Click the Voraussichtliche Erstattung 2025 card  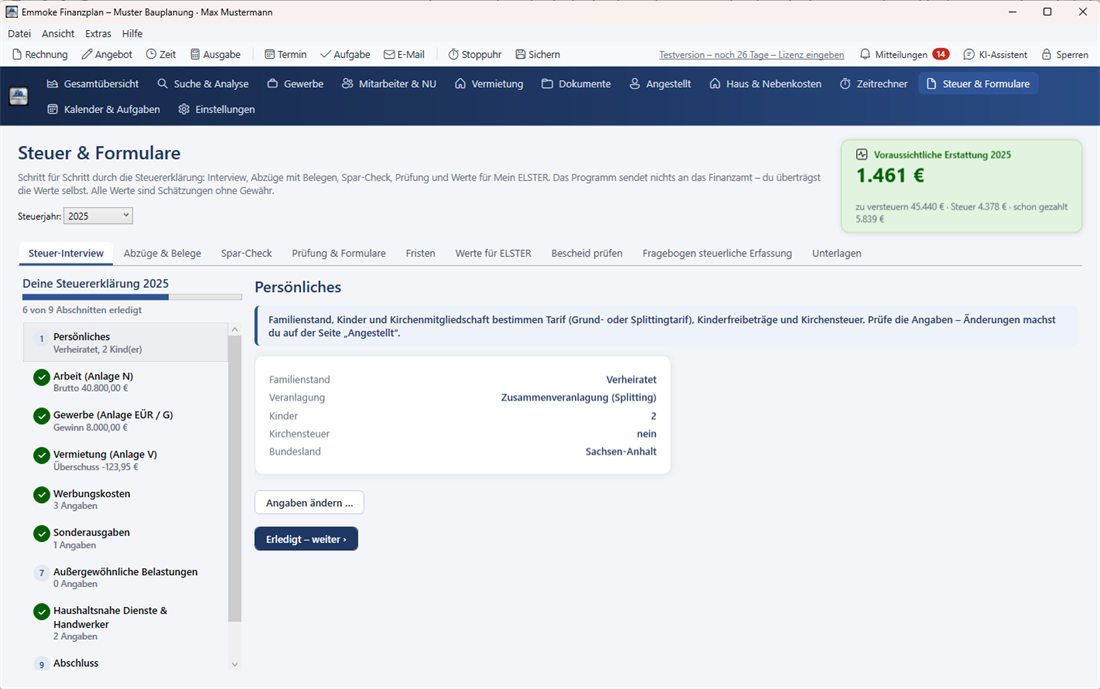(961, 186)
